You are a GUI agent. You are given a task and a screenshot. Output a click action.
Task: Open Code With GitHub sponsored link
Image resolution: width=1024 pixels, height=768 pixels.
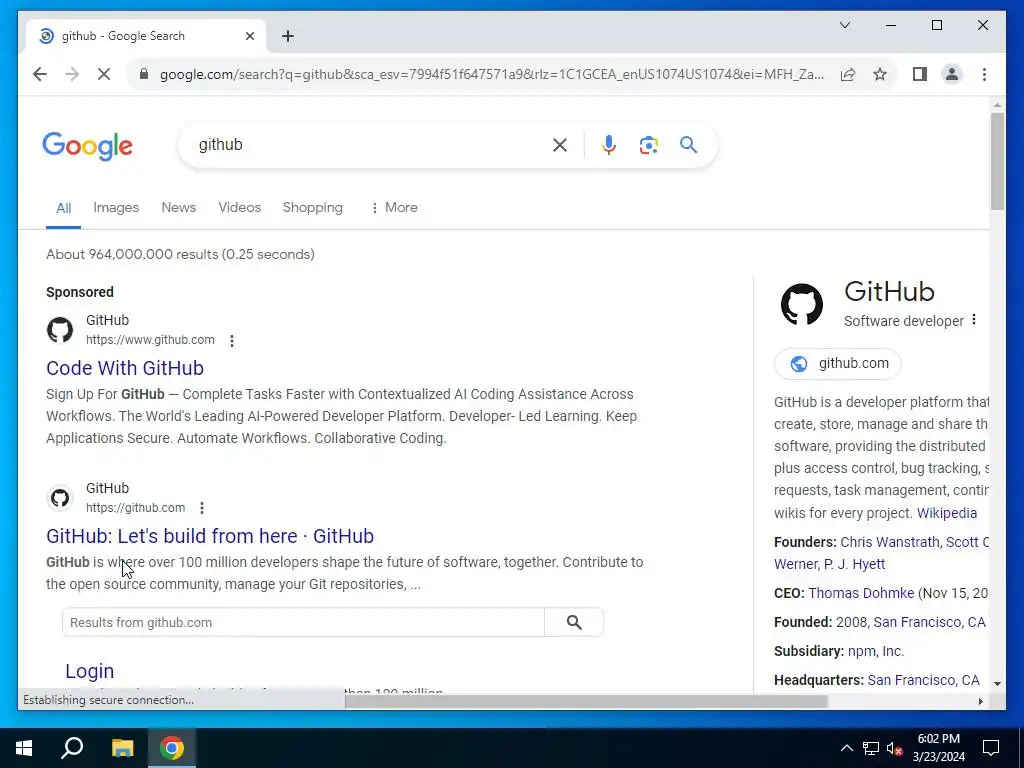(125, 368)
